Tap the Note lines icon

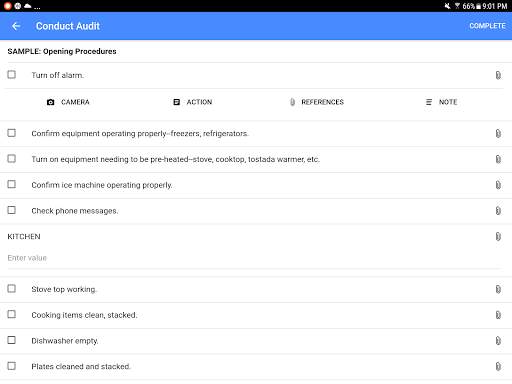(x=429, y=102)
